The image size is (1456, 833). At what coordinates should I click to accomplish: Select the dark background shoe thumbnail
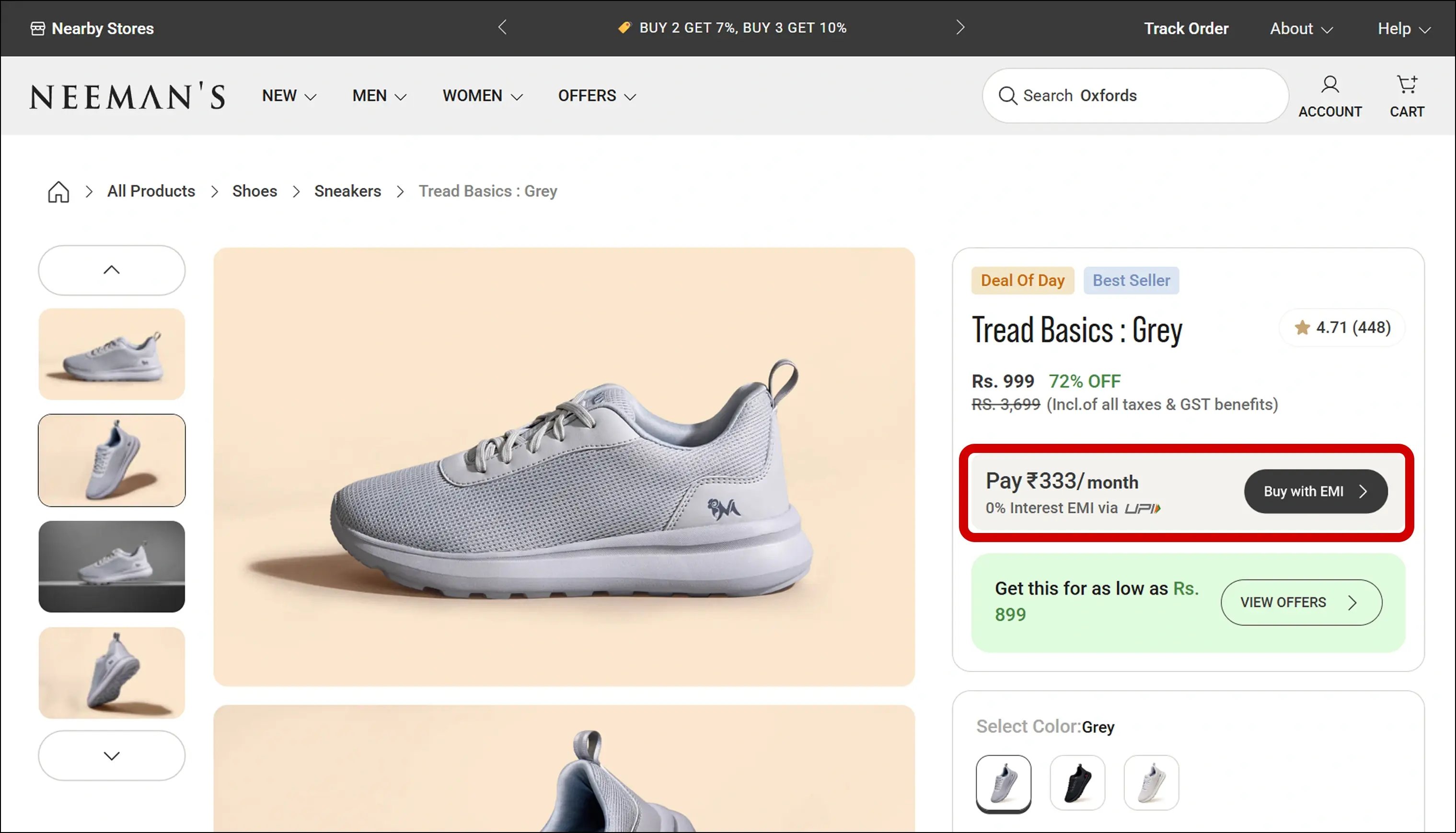(x=112, y=567)
